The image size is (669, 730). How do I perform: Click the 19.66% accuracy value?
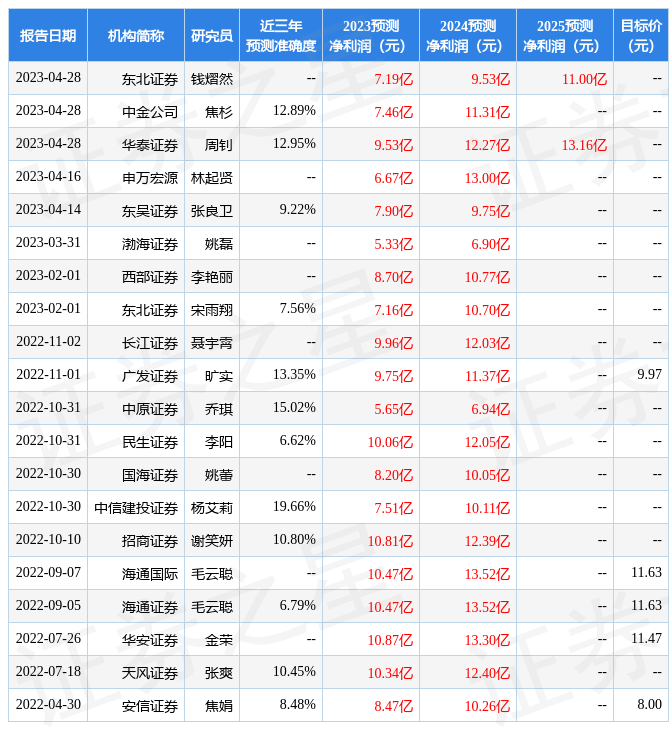point(294,507)
